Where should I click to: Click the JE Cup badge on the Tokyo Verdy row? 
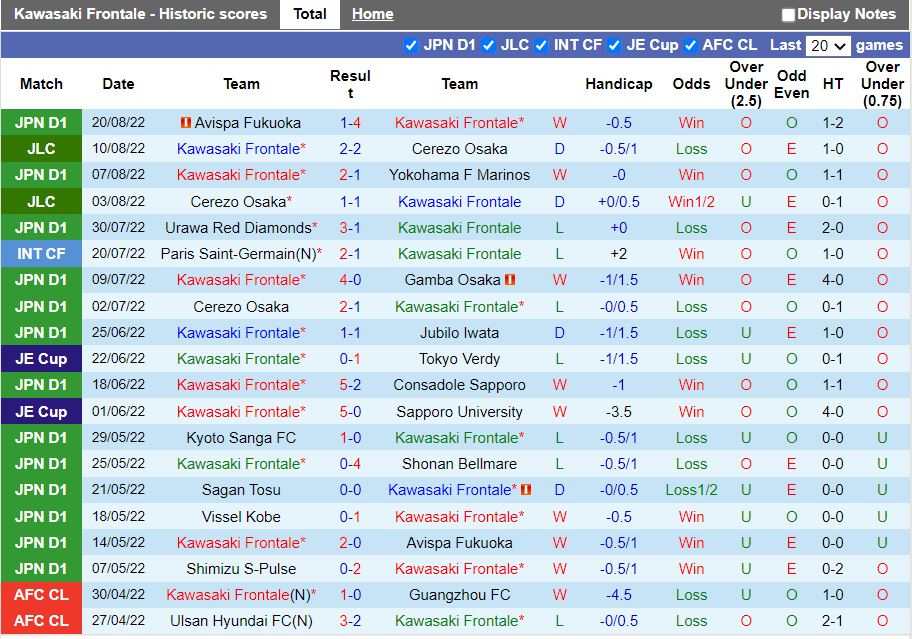tap(41, 359)
